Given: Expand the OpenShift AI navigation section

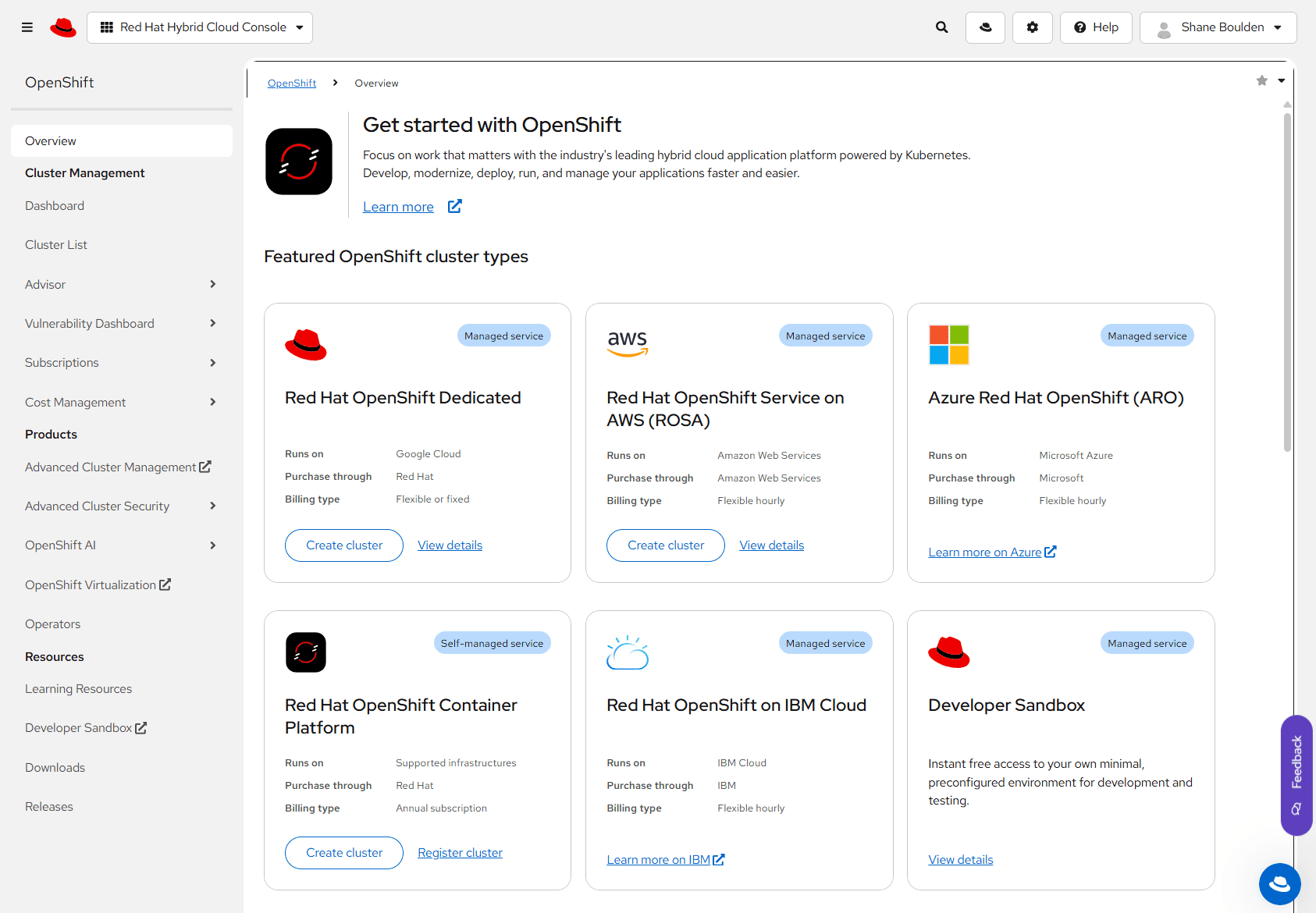Looking at the screenshot, I should [x=212, y=545].
